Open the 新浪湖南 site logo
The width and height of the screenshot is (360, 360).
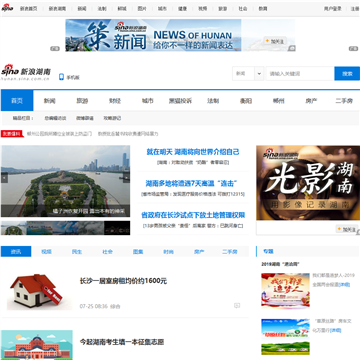click(26, 72)
